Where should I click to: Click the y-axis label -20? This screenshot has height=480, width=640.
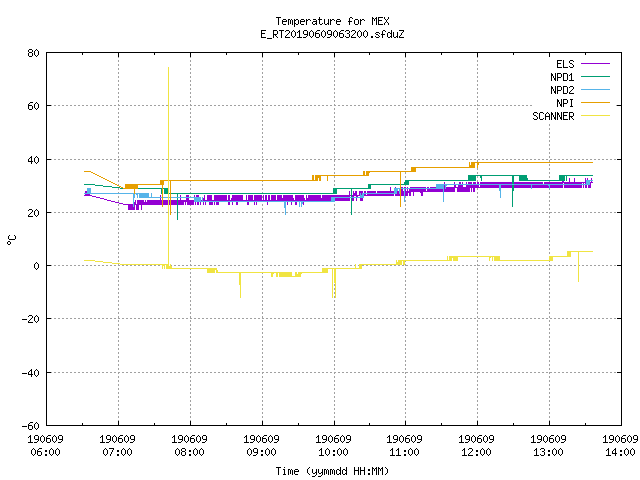(31, 319)
